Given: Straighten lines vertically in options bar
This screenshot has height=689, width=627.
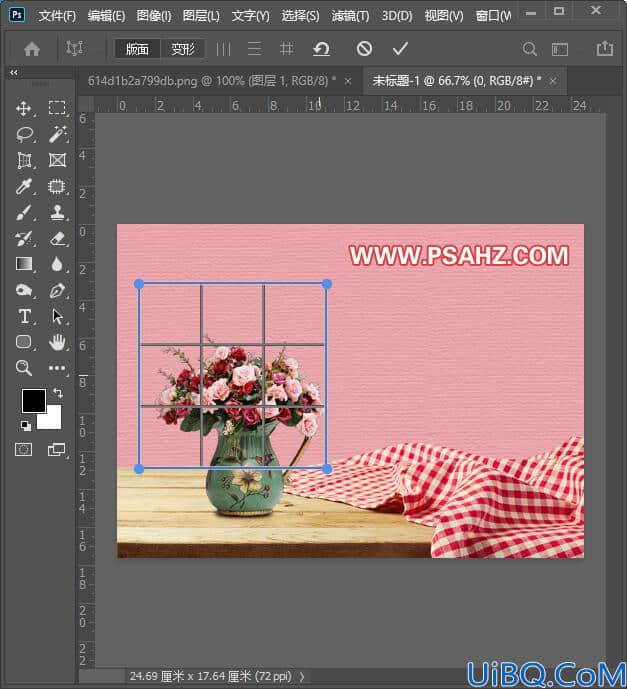Looking at the screenshot, I should (x=223, y=49).
